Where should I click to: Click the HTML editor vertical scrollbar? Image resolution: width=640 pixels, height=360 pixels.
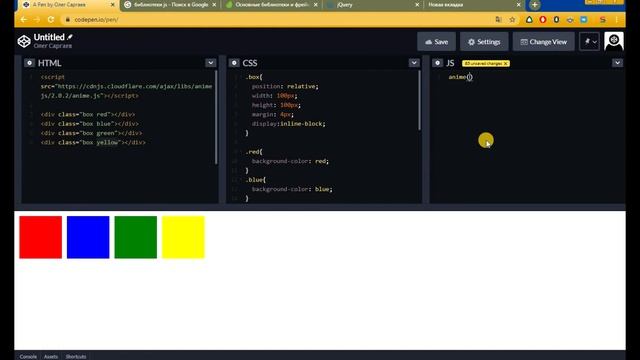[x=216, y=118]
